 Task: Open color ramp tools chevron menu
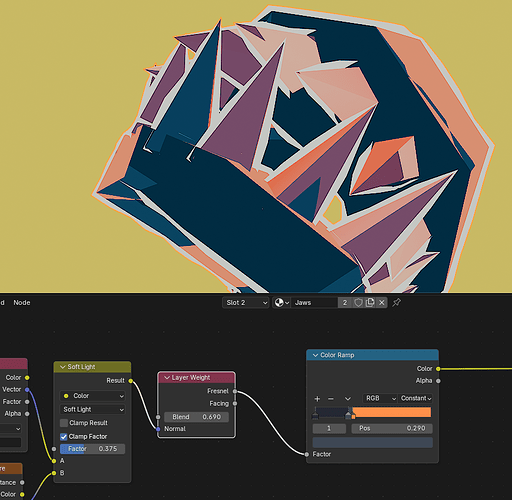coord(348,399)
